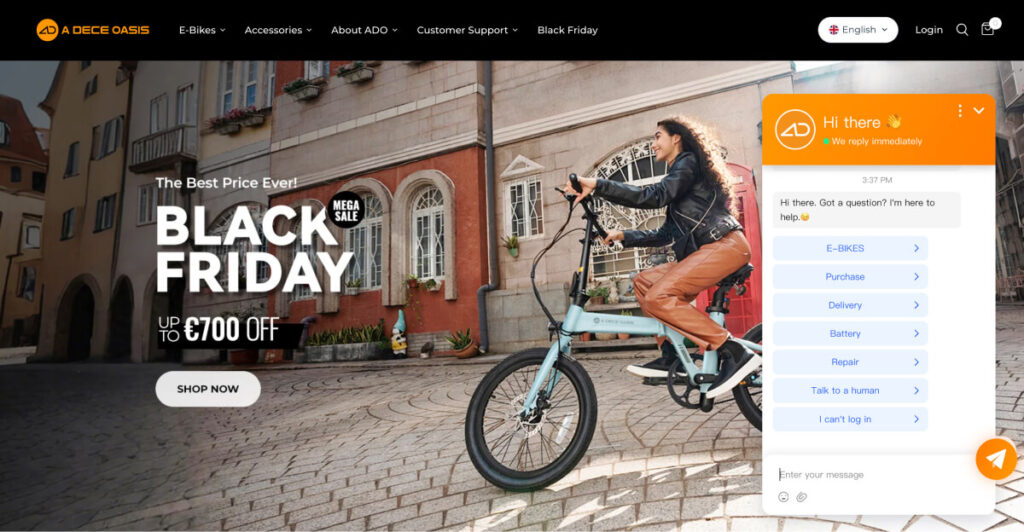Open chat options three-dot menu
This screenshot has height=532, width=1024.
point(959,111)
